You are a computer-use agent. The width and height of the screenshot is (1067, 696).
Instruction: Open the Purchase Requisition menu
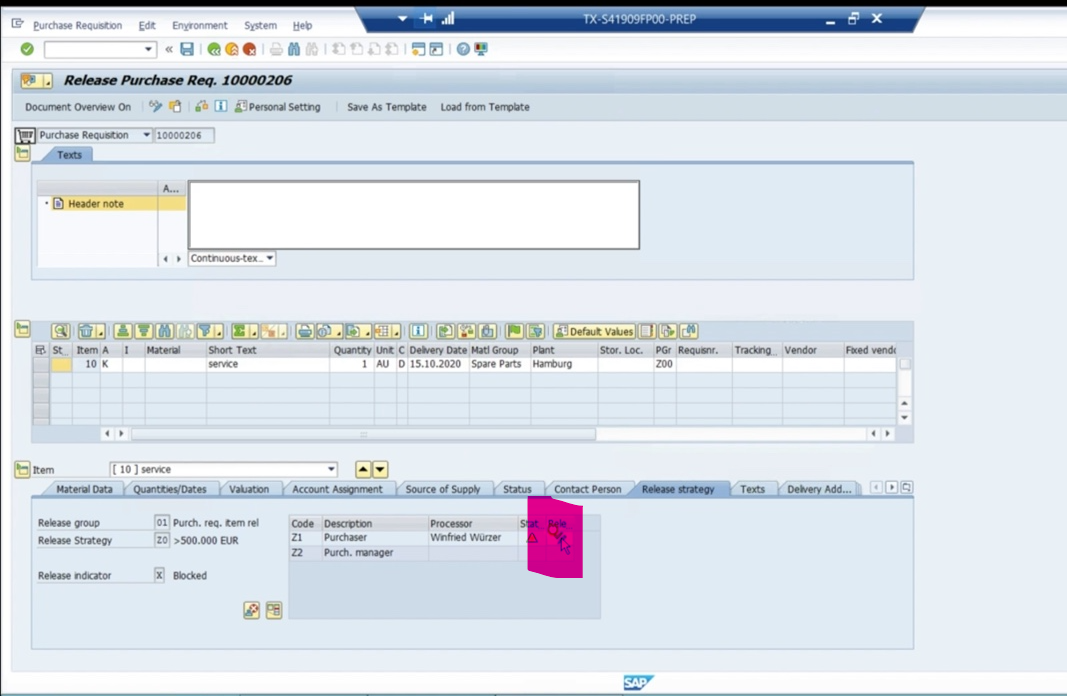78,25
